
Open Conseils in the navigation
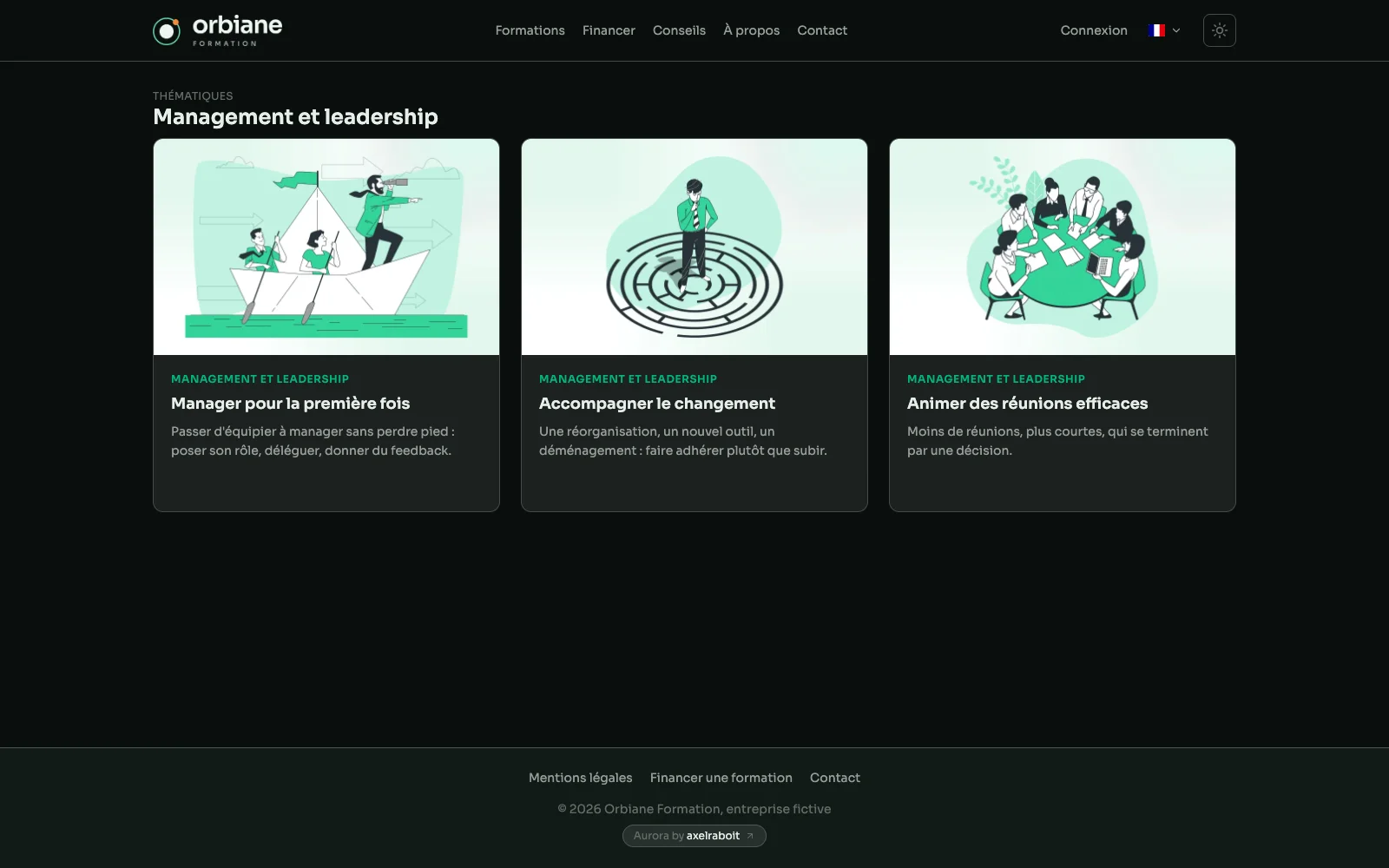coord(679,30)
